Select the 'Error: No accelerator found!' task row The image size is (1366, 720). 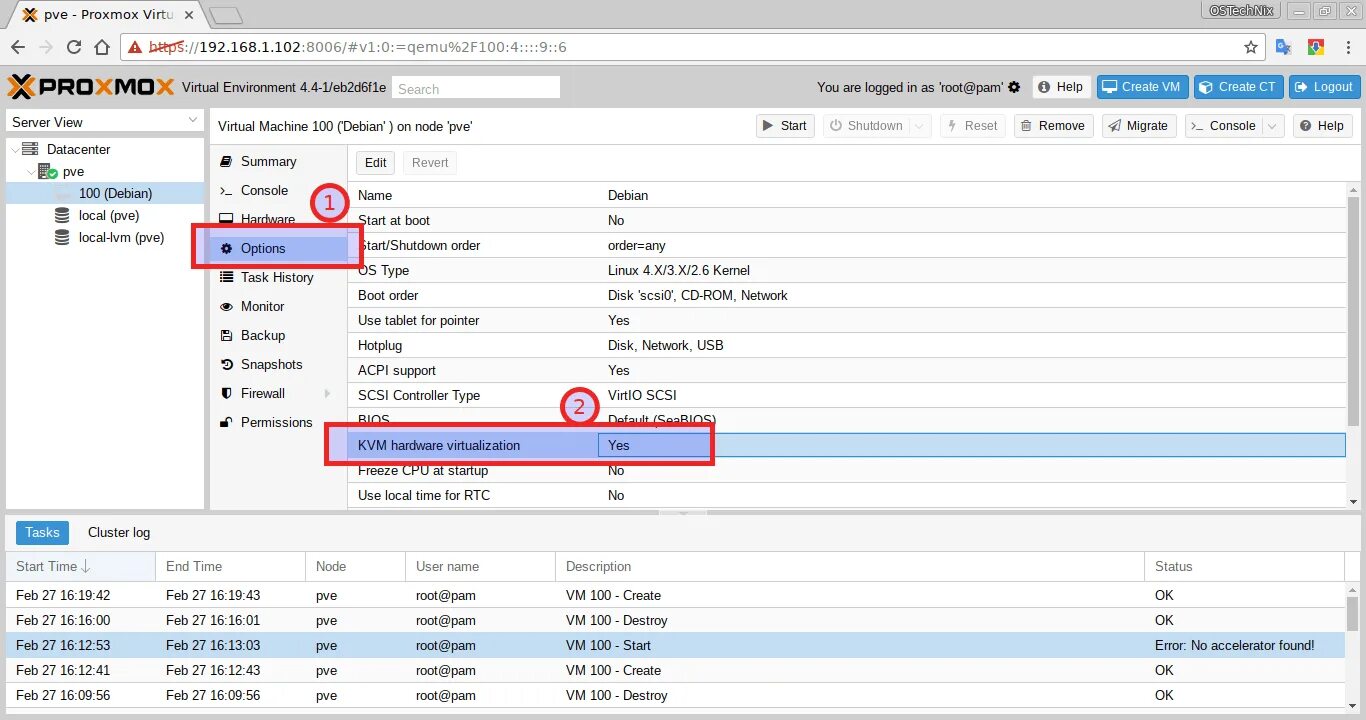675,645
